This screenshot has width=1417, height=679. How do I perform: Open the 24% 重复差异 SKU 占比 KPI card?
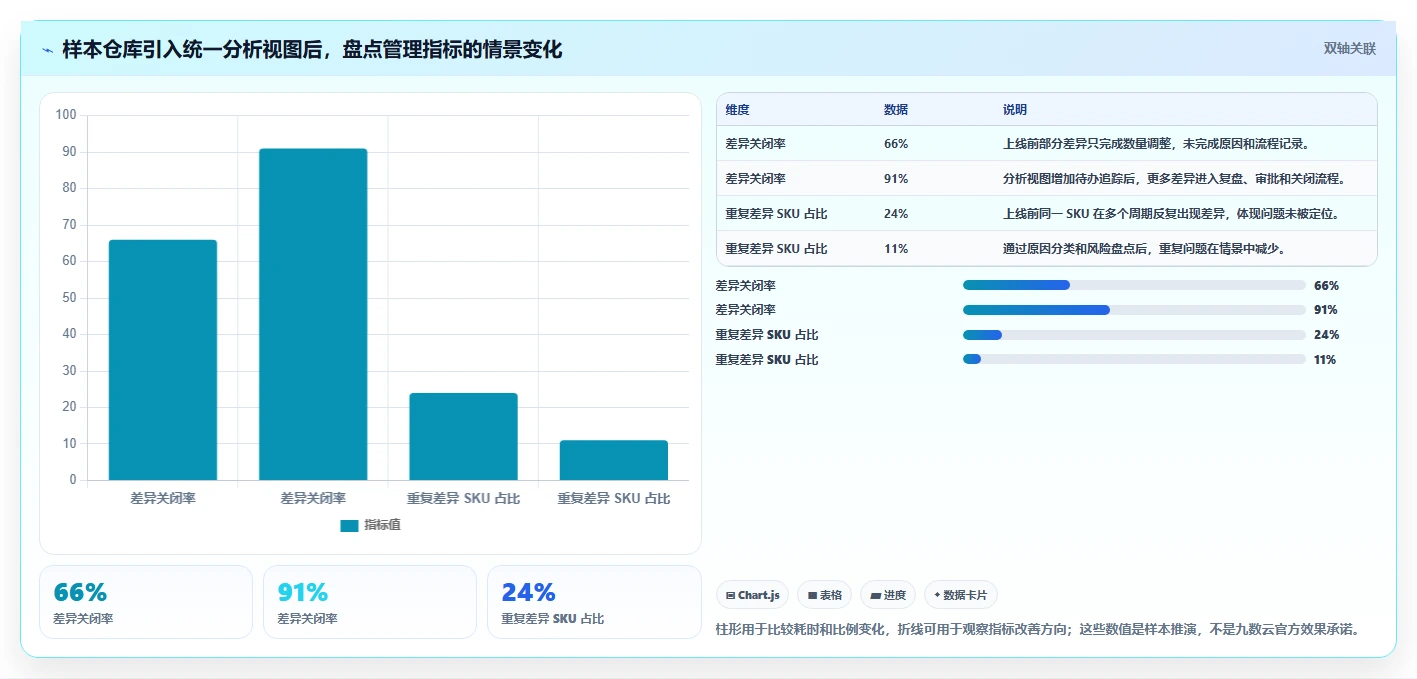tap(594, 602)
